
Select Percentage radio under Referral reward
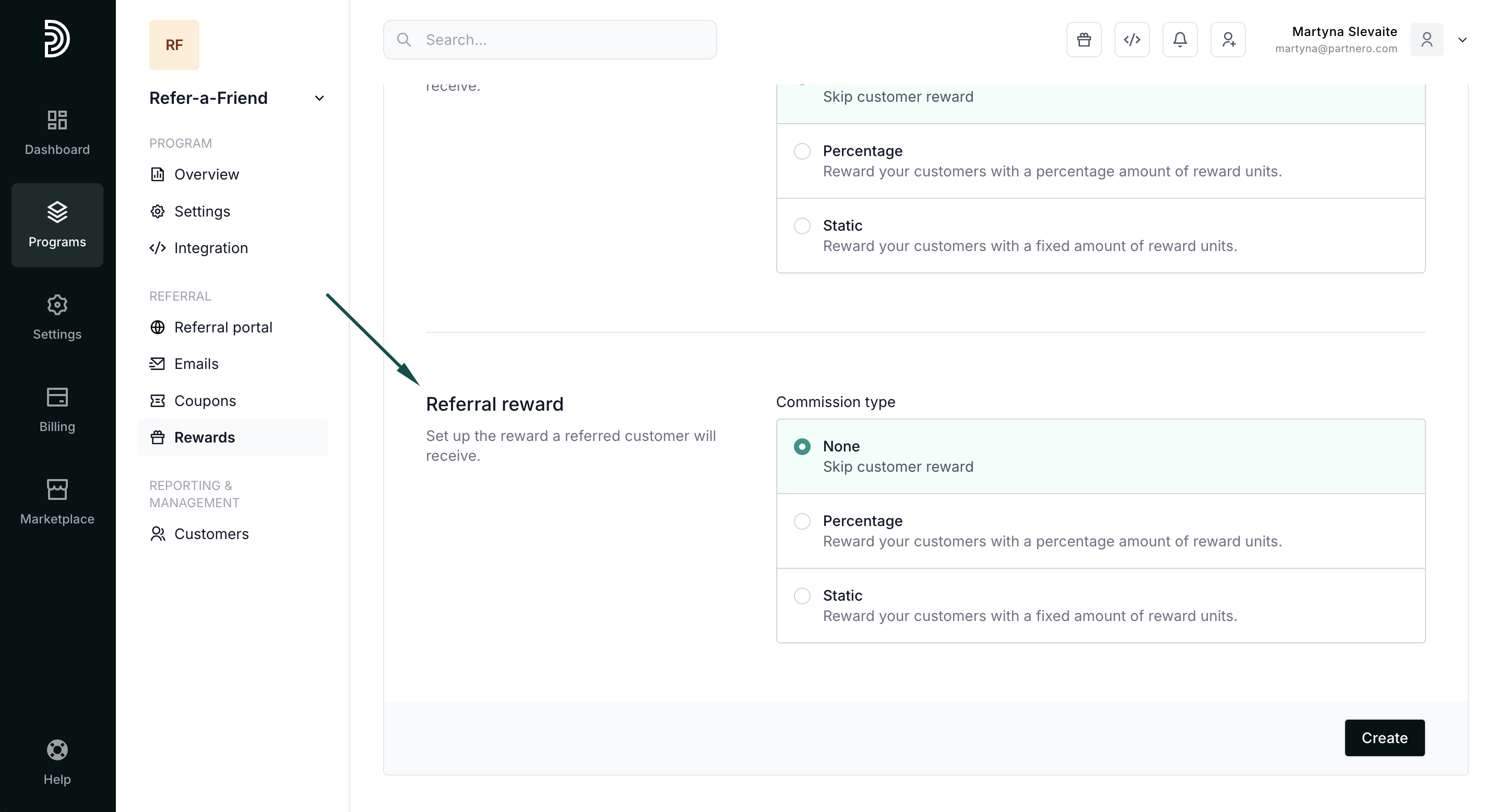click(x=802, y=521)
